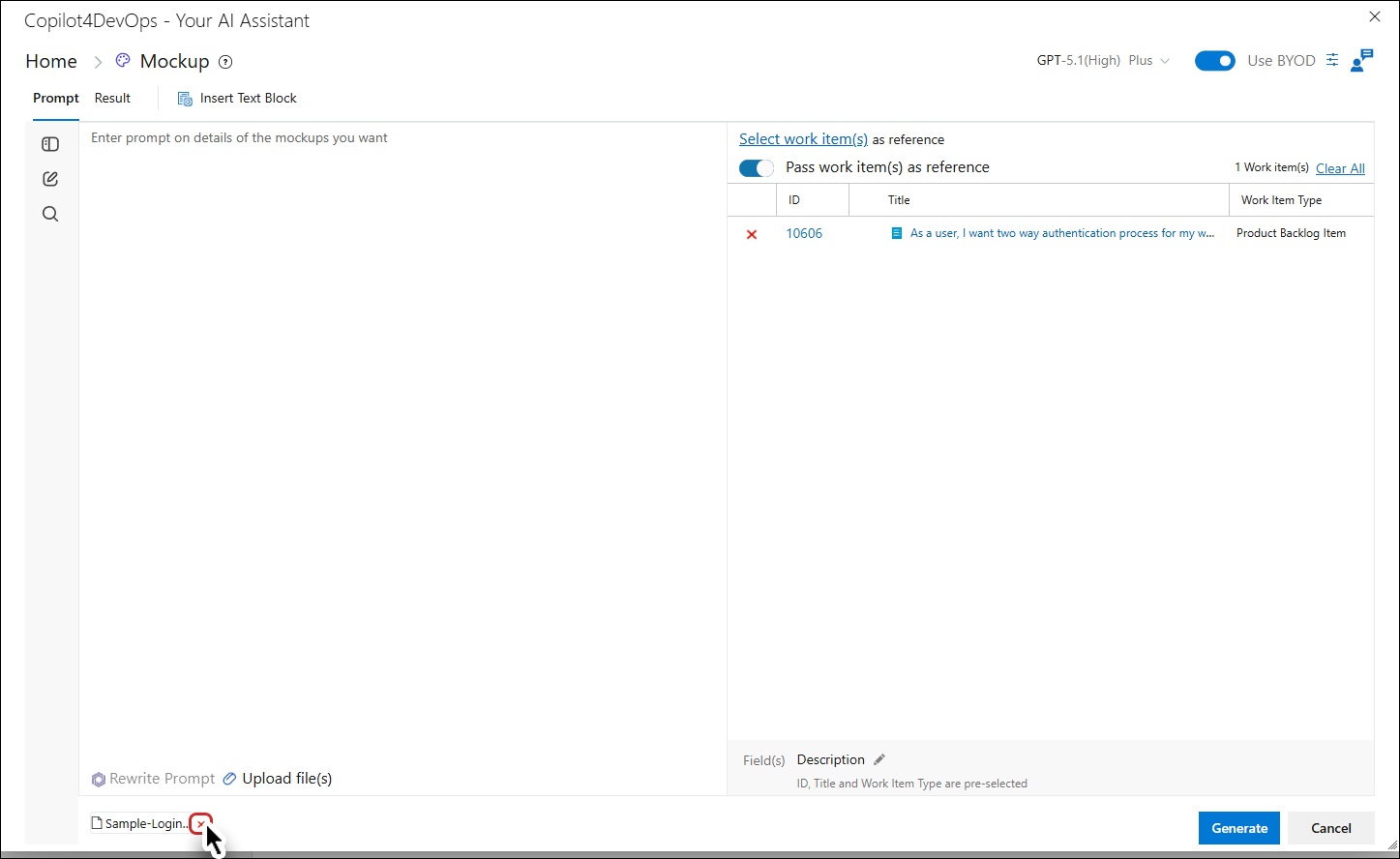
Task: Open Select work item(s) link
Action: 803,139
